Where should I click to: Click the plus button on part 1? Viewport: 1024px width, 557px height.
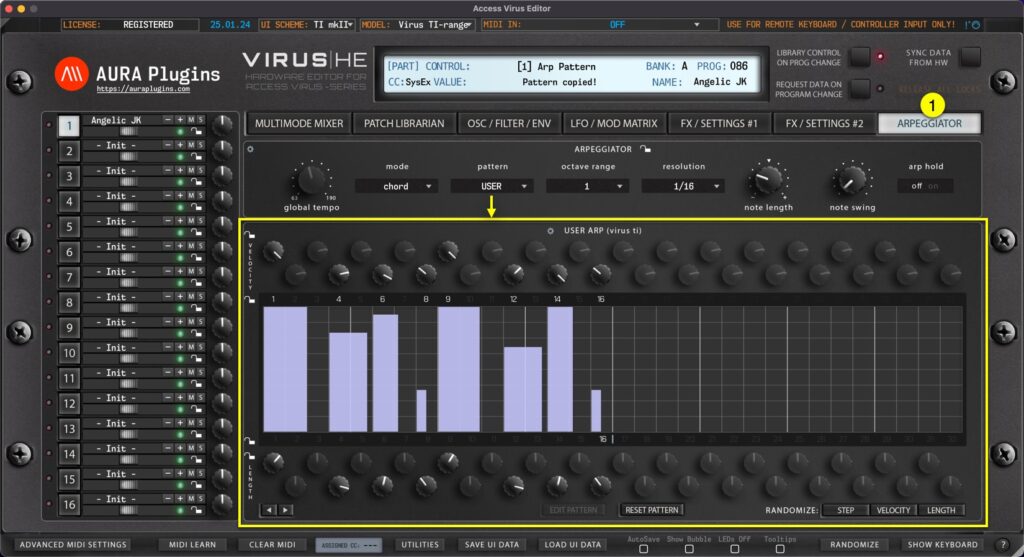pyautogui.click(x=180, y=120)
